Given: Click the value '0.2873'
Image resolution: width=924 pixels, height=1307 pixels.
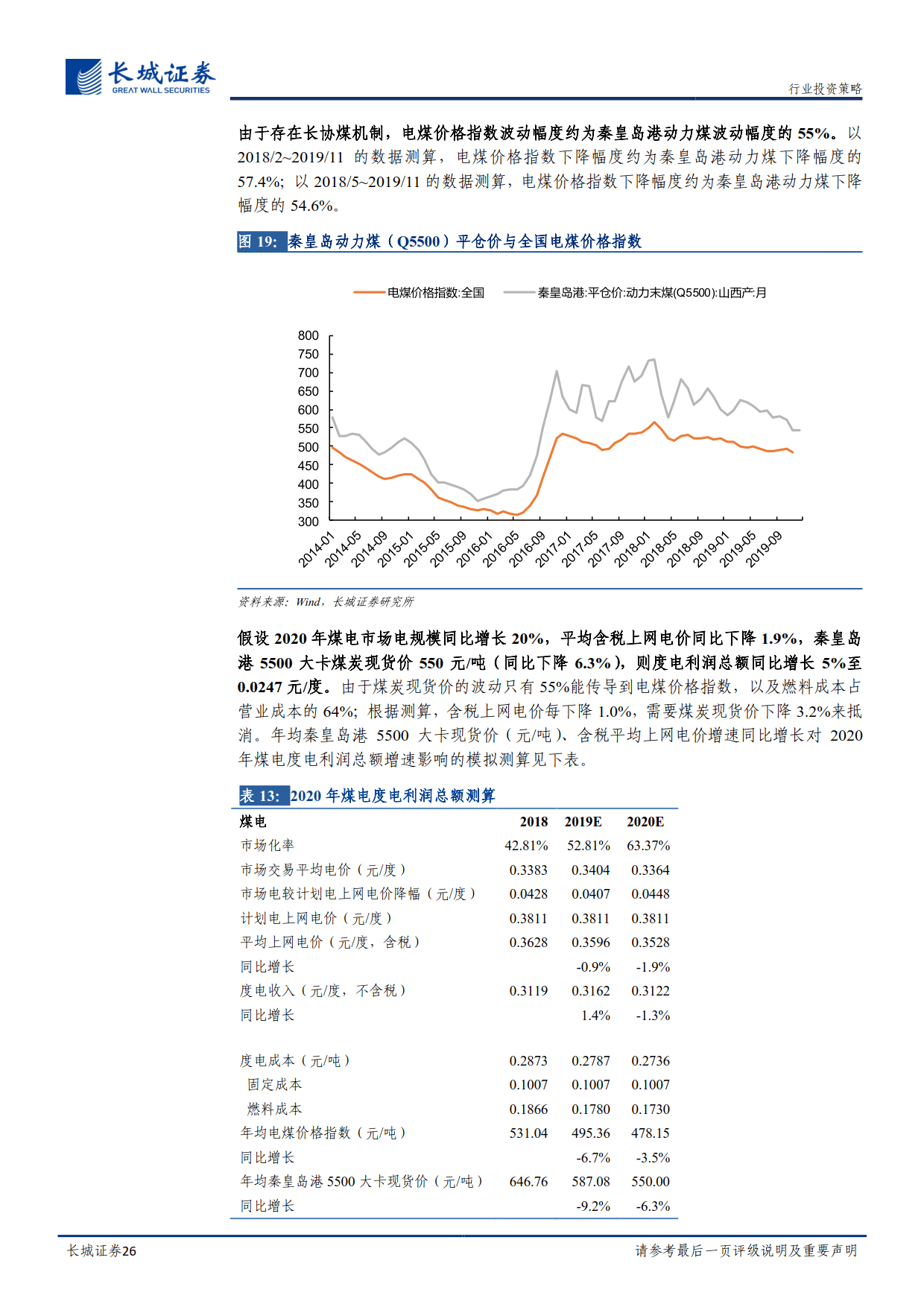Looking at the screenshot, I should tap(528, 1060).
